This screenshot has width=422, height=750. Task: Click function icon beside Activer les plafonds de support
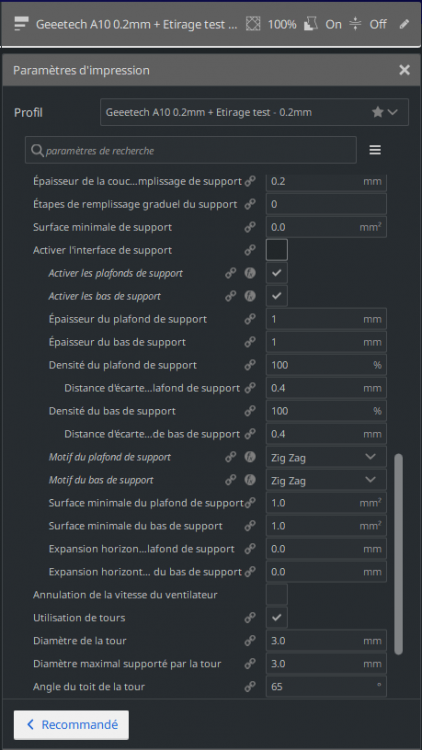pyautogui.click(x=250, y=273)
